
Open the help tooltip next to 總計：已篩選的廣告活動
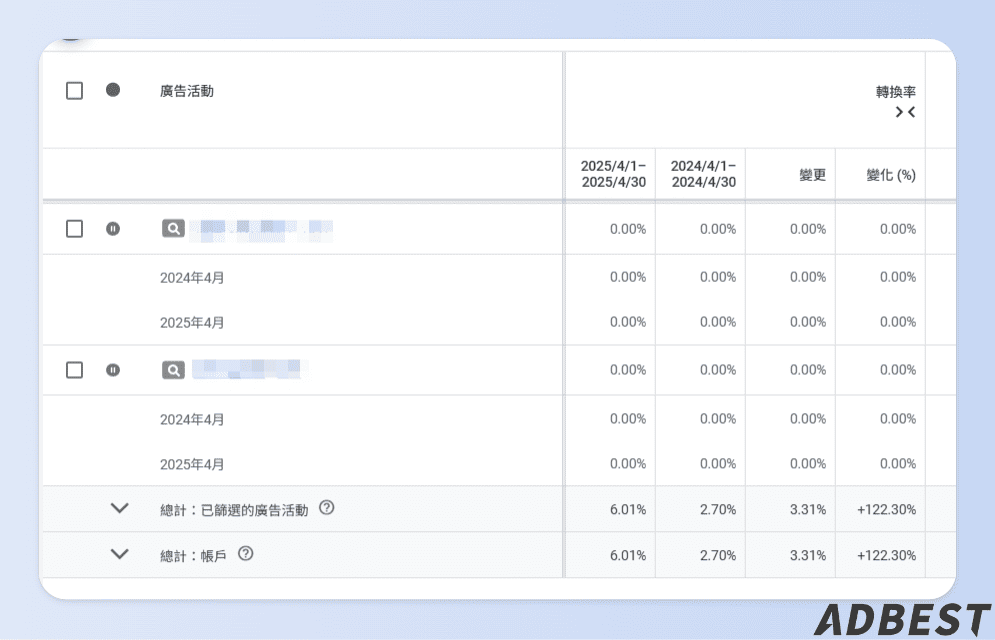click(327, 508)
